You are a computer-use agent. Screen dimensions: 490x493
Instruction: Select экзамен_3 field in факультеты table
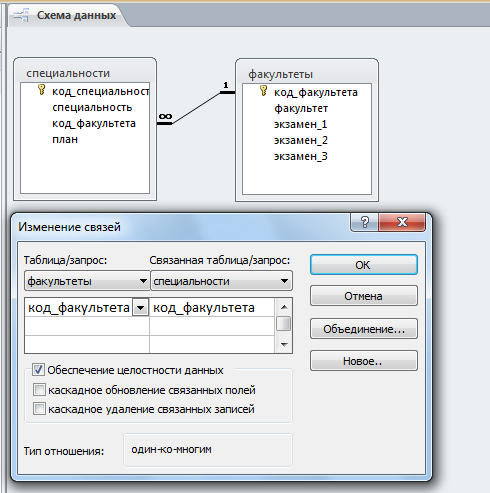[301, 156]
